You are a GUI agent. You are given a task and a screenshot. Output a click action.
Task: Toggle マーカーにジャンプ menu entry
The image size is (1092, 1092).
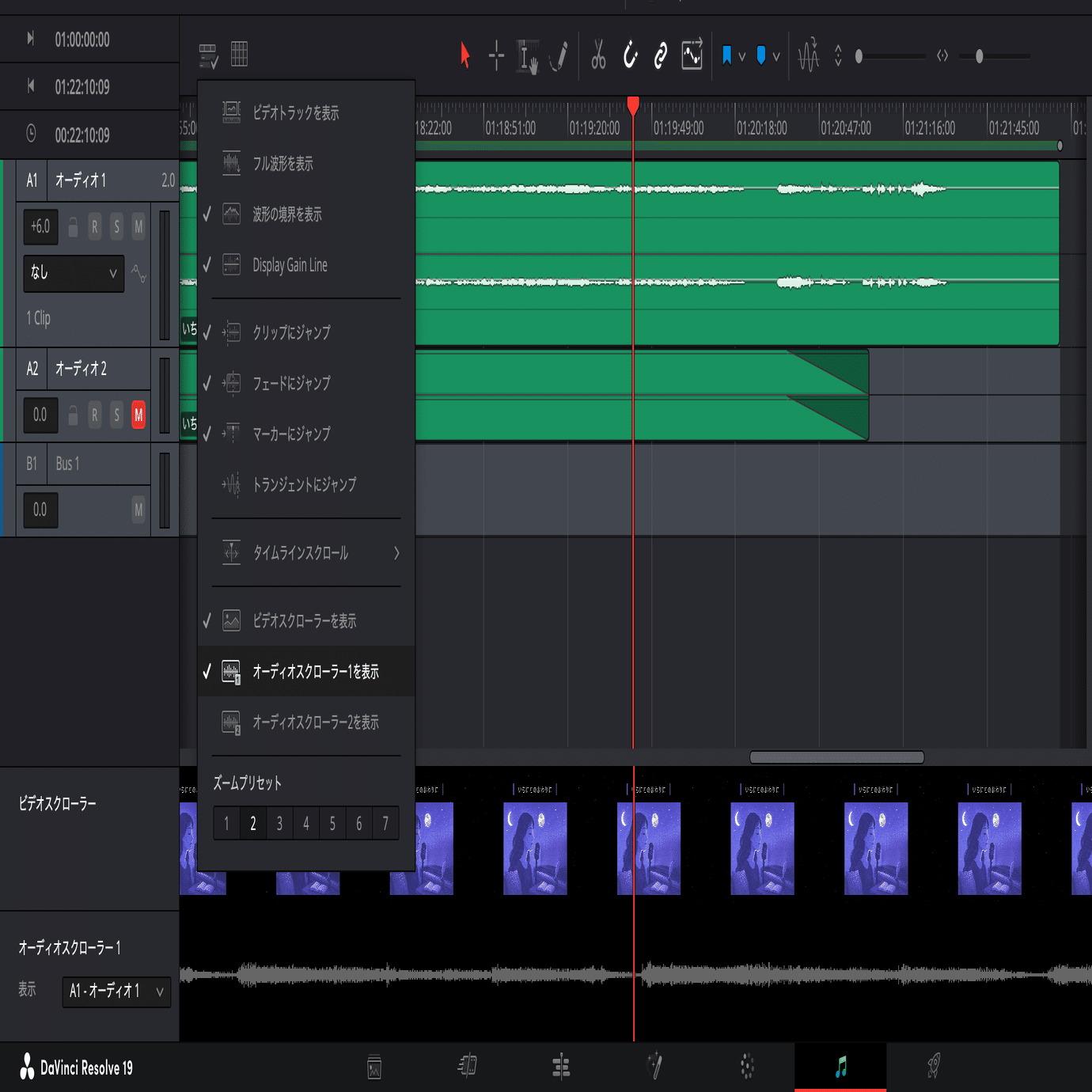pos(306,434)
